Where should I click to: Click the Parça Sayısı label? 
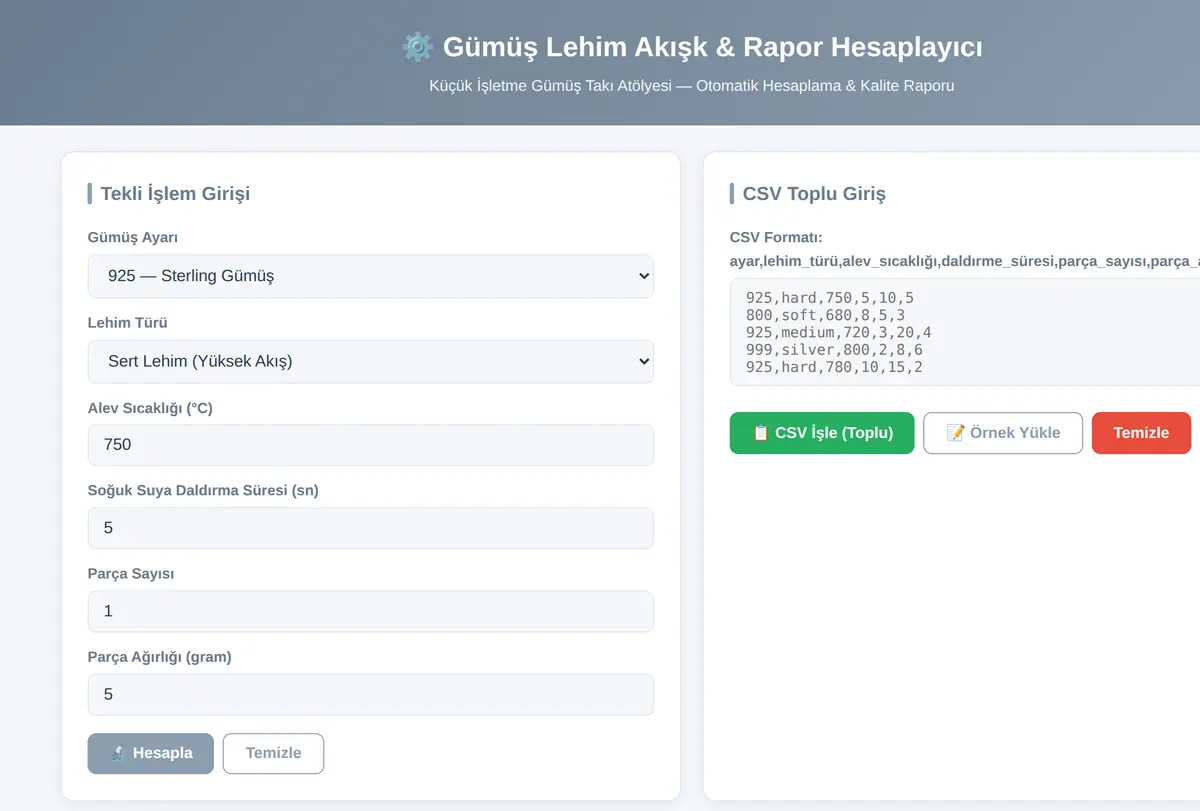(x=131, y=574)
